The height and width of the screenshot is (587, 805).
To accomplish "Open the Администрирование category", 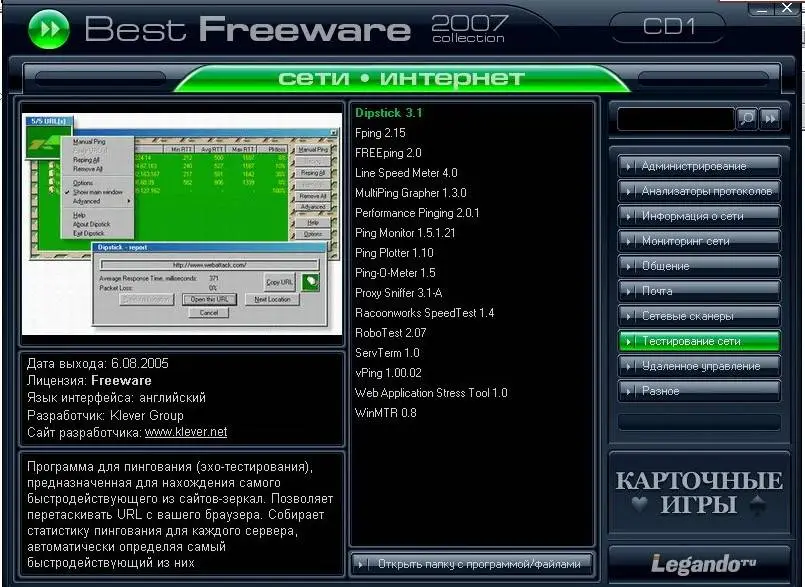I will click(x=699, y=166).
